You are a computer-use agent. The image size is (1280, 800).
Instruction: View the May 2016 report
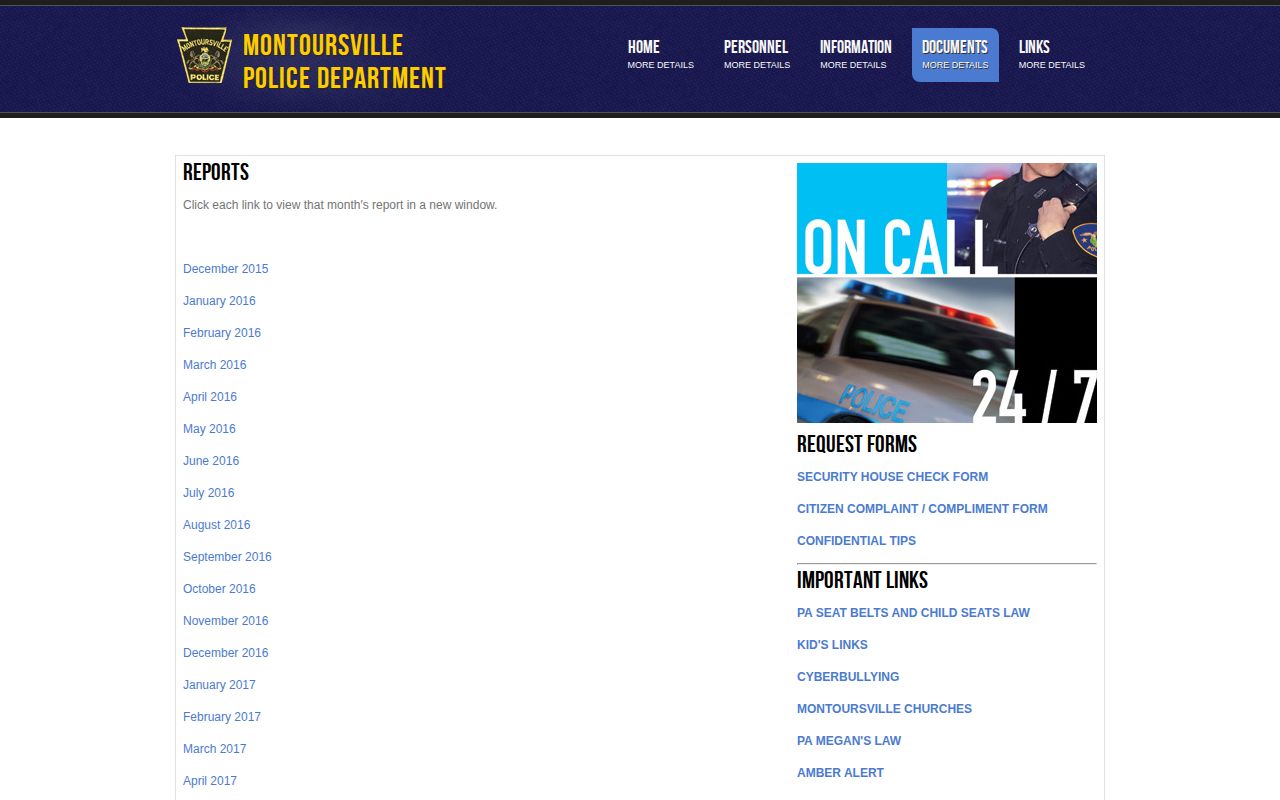[209, 429]
